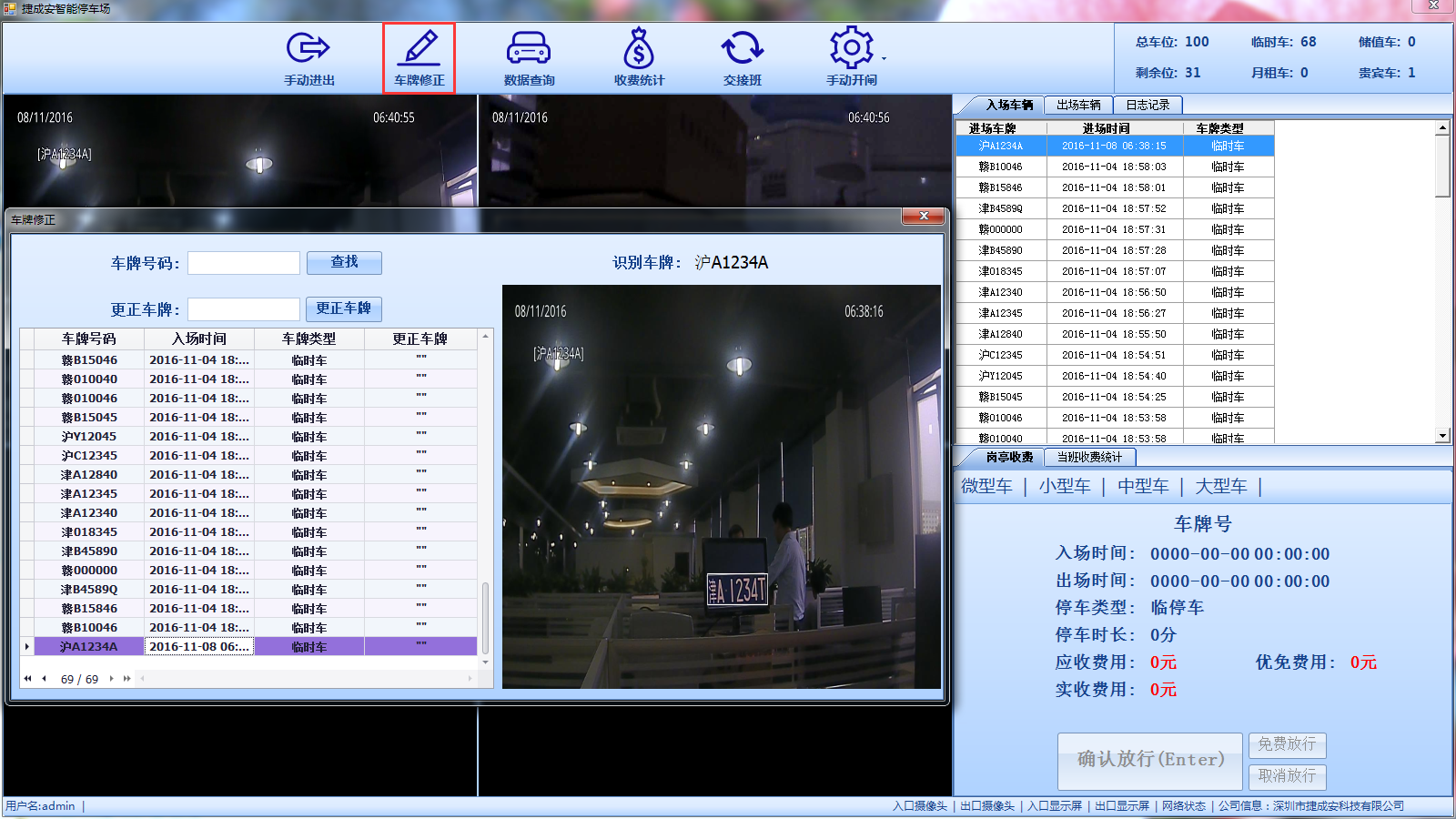Viewport: 1456px width, 819px height.
Task: Go to next page of plate records
Action: pos(110,678)
